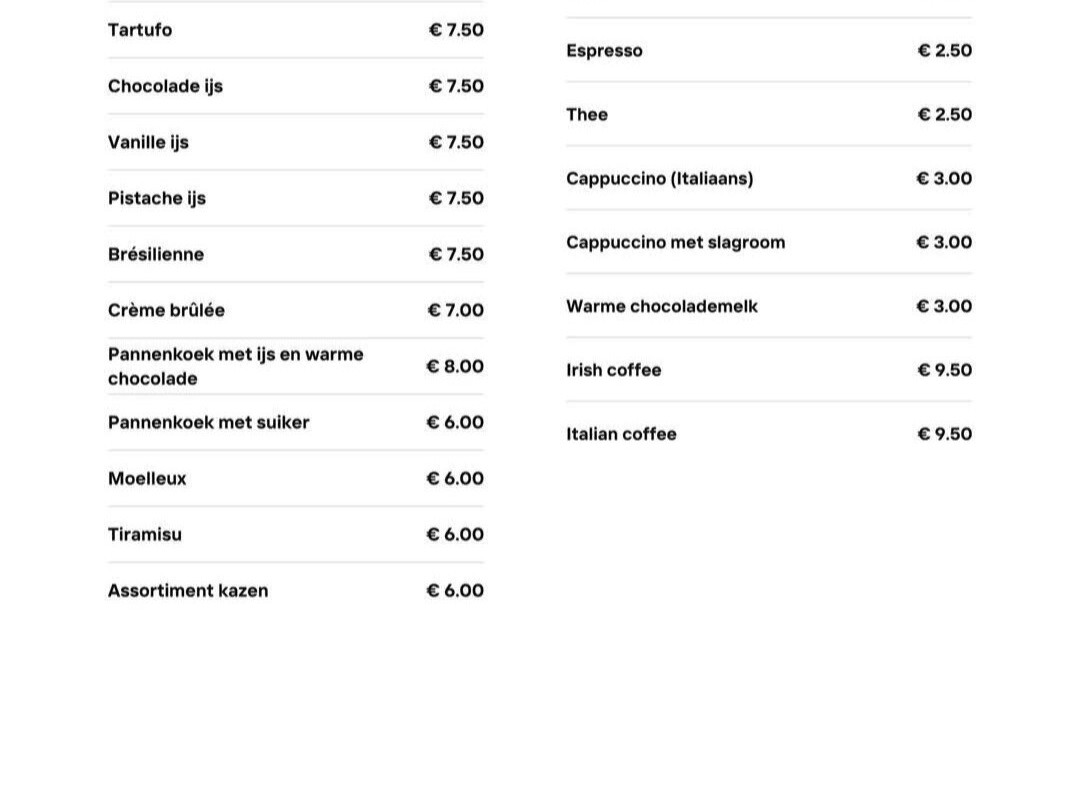
Task: Click the Pannenkoek met suiker entry
Action: [209, 422]
